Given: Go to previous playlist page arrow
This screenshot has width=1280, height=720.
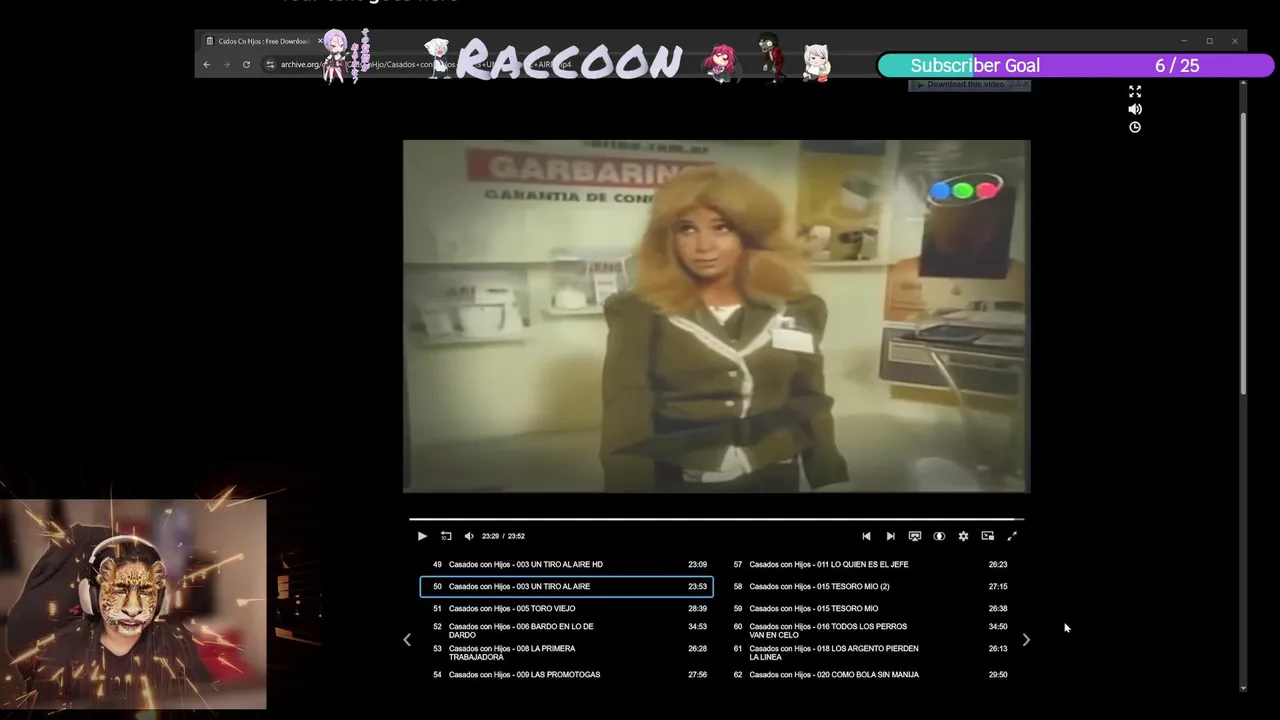Looking at the screenshot, I should point(407,640).
